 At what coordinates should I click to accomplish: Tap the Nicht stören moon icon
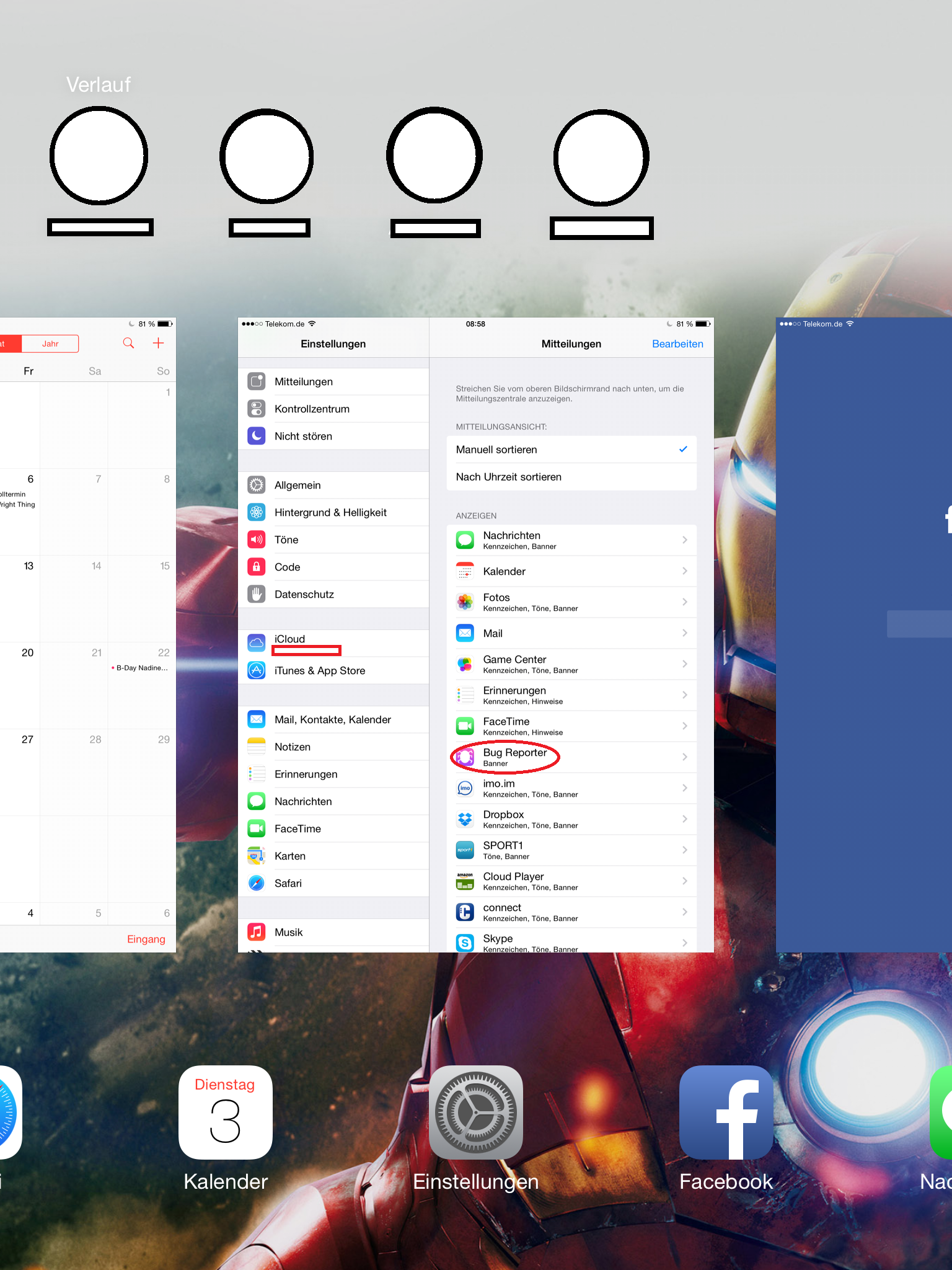(257, 436)
